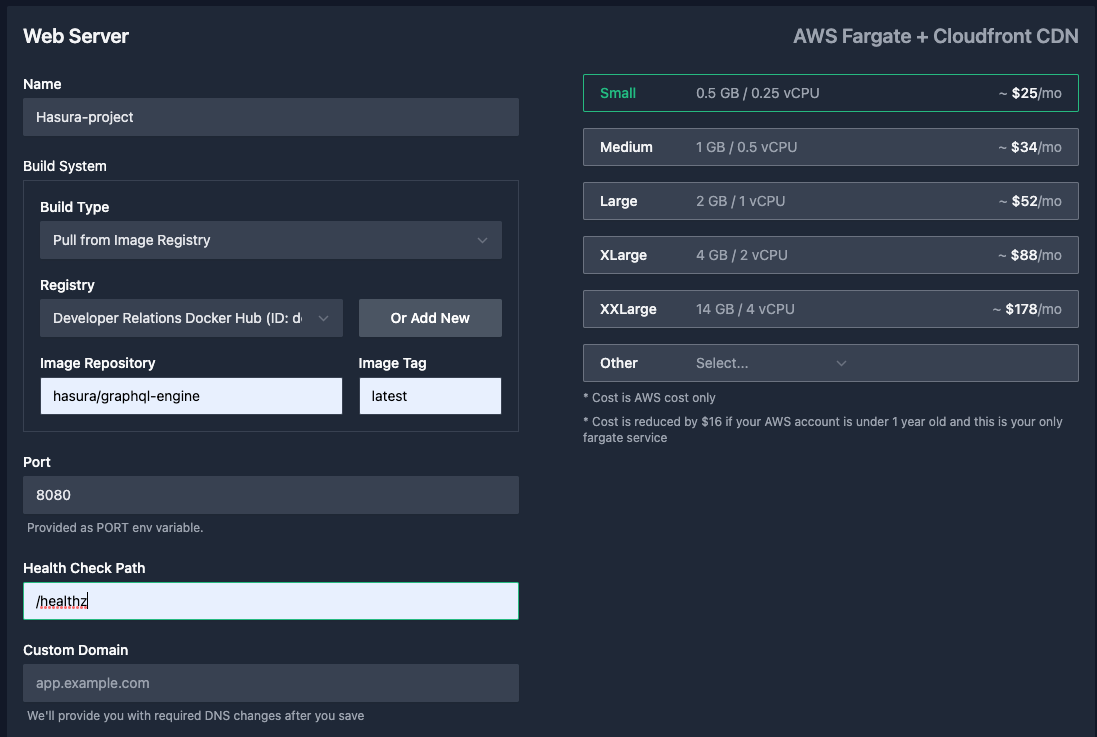Click the Registry dropdown chevron icon
Viewport: 1097px width, 737px height.
[x=322, y=318]
